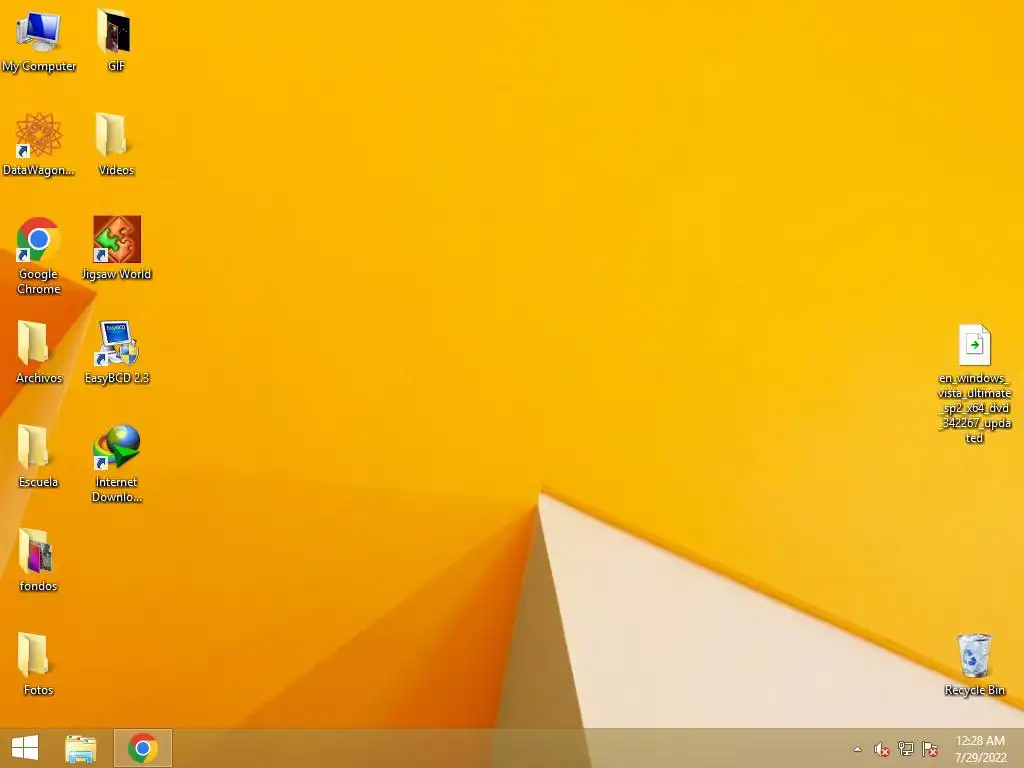Select the Jigsaw World shortcut icon
1024x768 pixels.
117,239
